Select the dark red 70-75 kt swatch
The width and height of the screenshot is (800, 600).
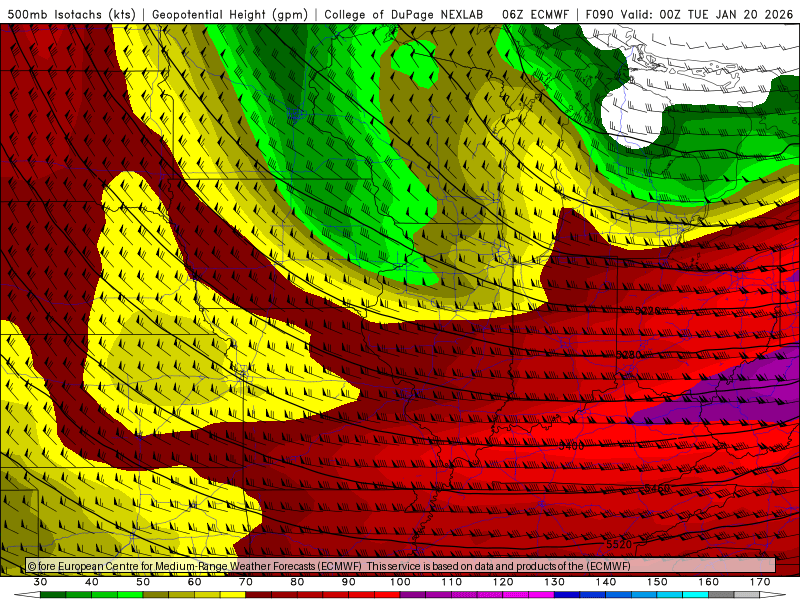click(x=259, y=595)
